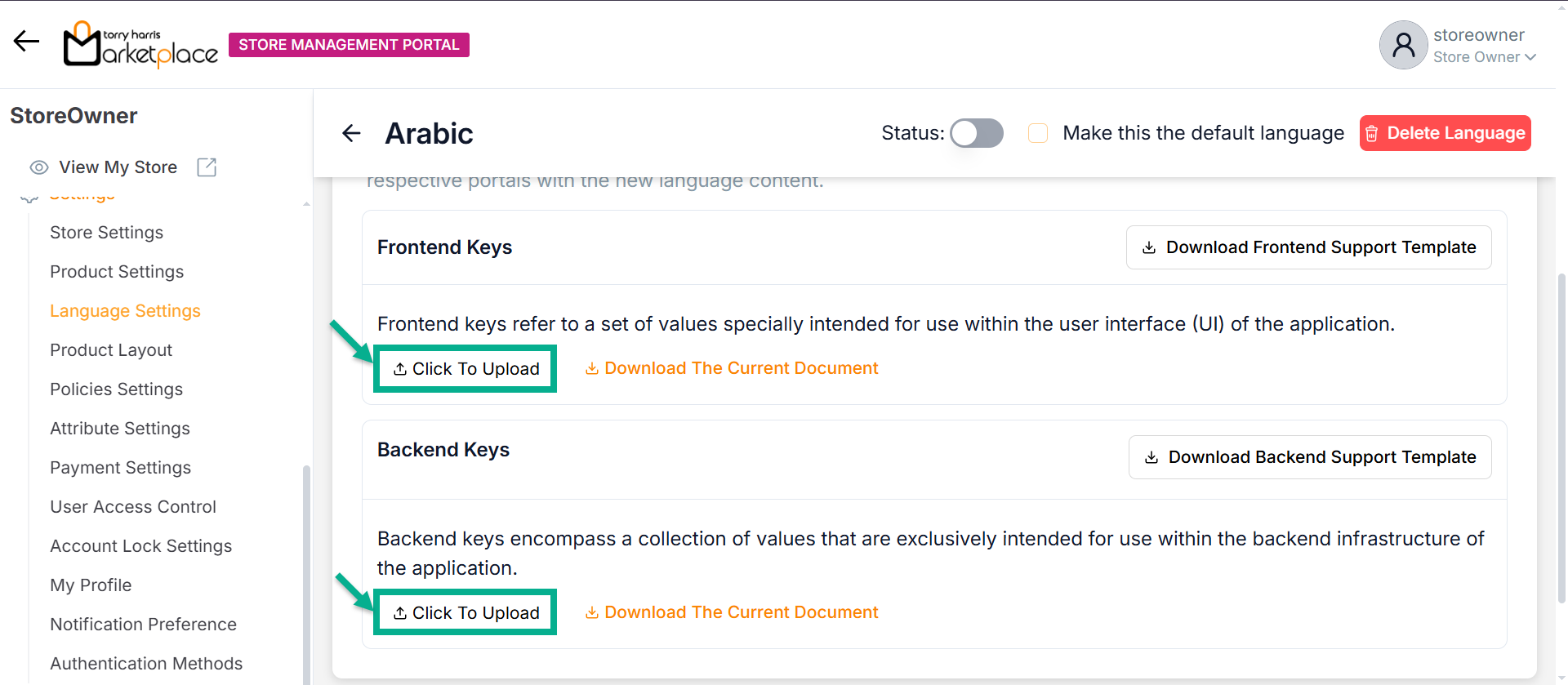Click To Upload Backend Keys file

point(465,613)
